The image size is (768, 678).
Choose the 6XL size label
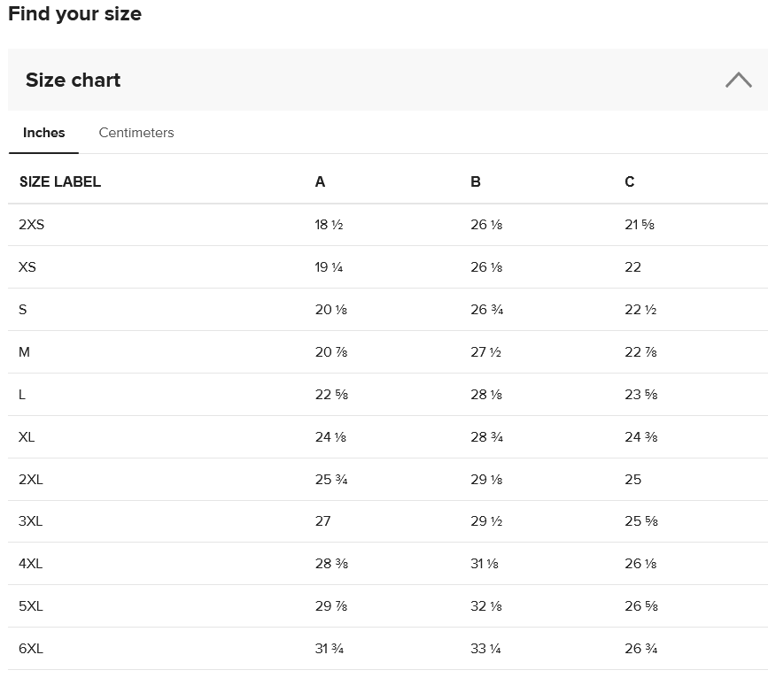(x=31, y=648)
